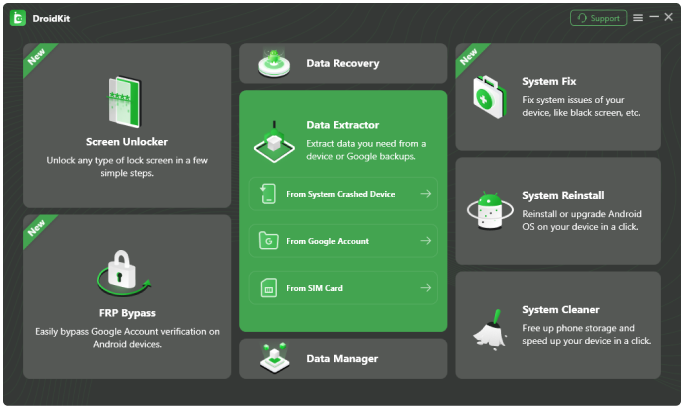Click arrow next to From Google Account
684x408 pixels.
[426, 240]
